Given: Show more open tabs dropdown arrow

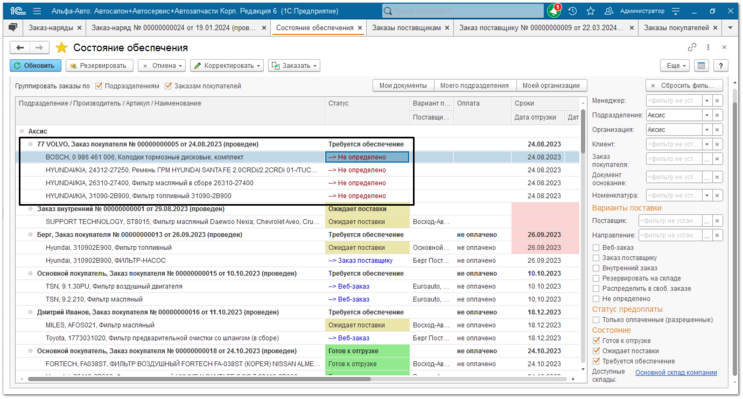Looking at the screenshot, I should (x=730, y=28).
